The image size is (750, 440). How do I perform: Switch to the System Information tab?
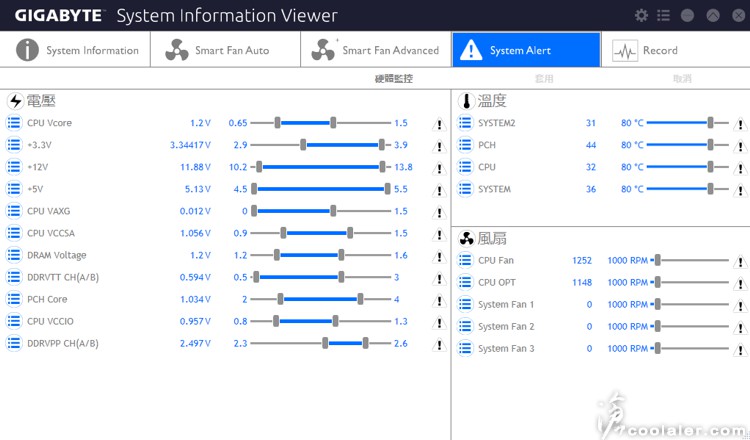(x=75, y=50)
